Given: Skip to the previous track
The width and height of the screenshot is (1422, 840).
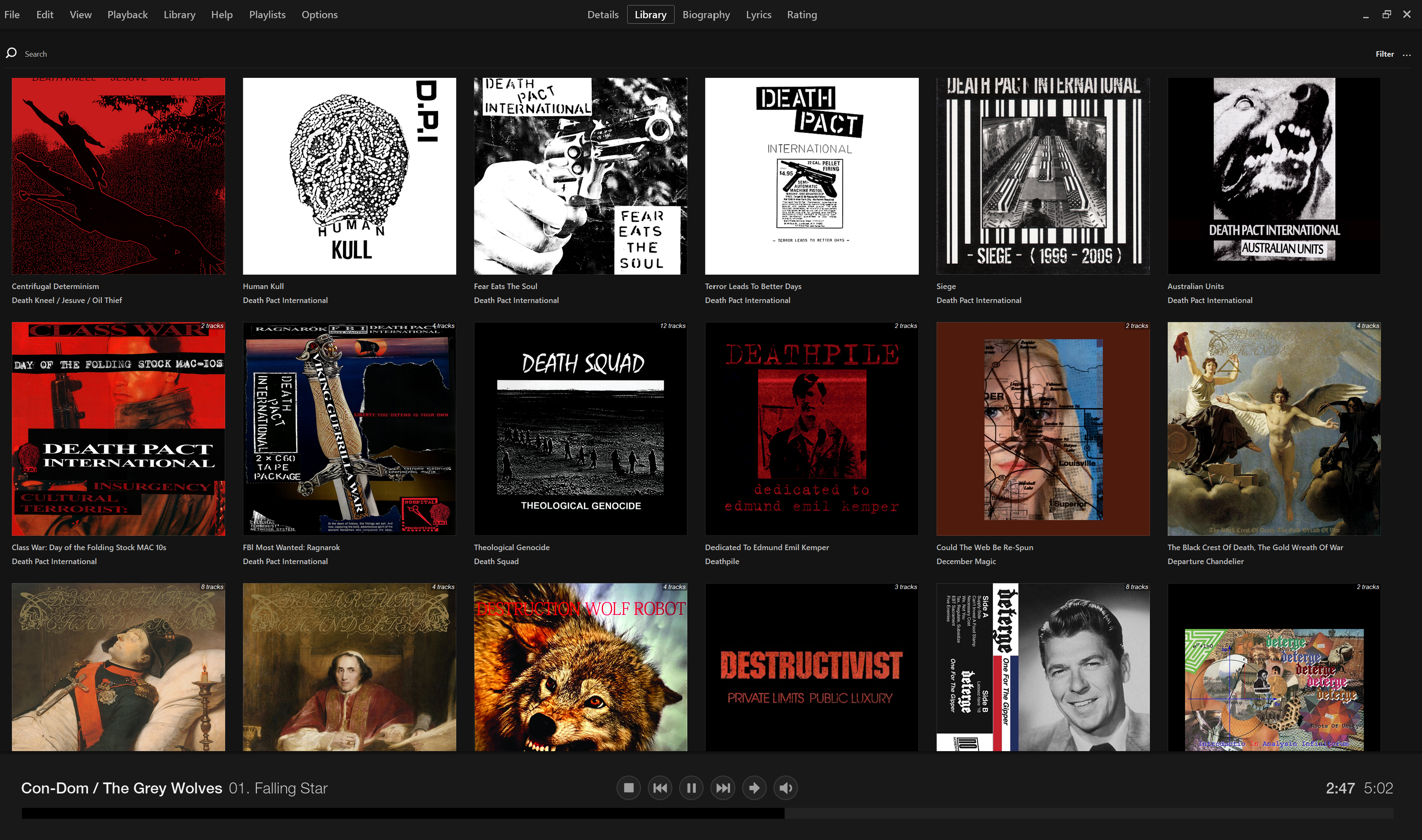Looking at the screenshot, I should click(660, 788).
